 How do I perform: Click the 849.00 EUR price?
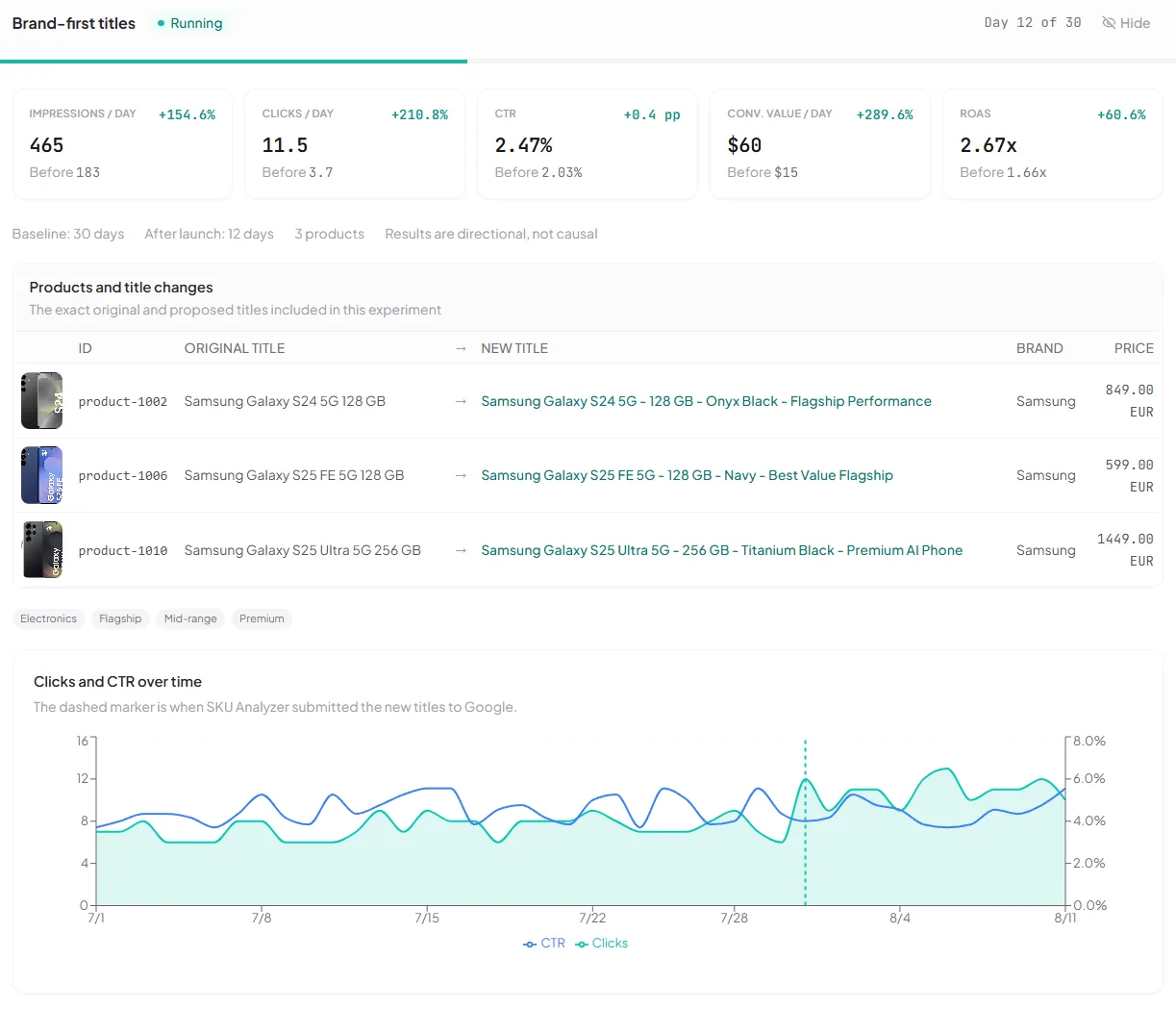(1129, 401)
